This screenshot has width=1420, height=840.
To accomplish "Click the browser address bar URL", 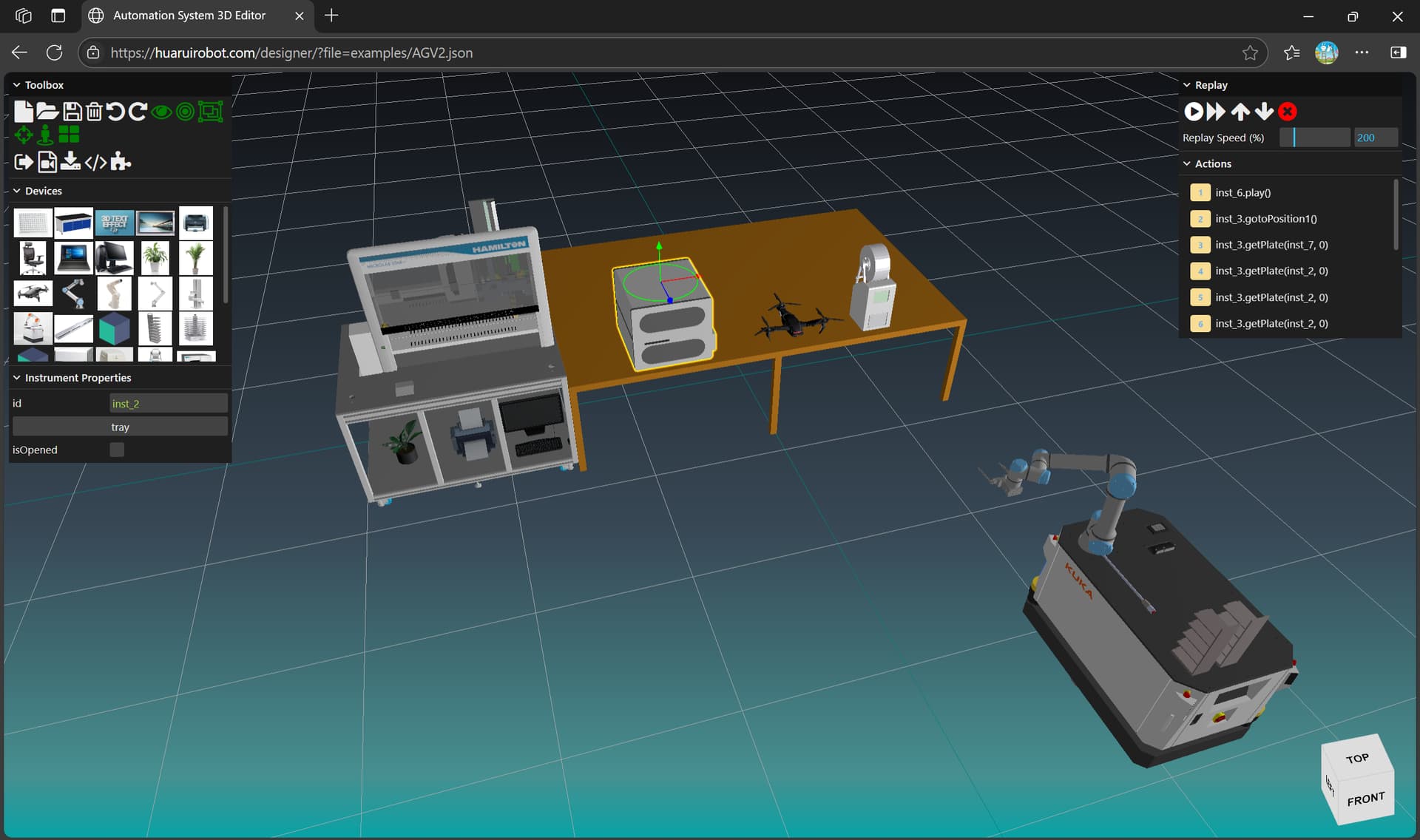I will click(291, 52).
